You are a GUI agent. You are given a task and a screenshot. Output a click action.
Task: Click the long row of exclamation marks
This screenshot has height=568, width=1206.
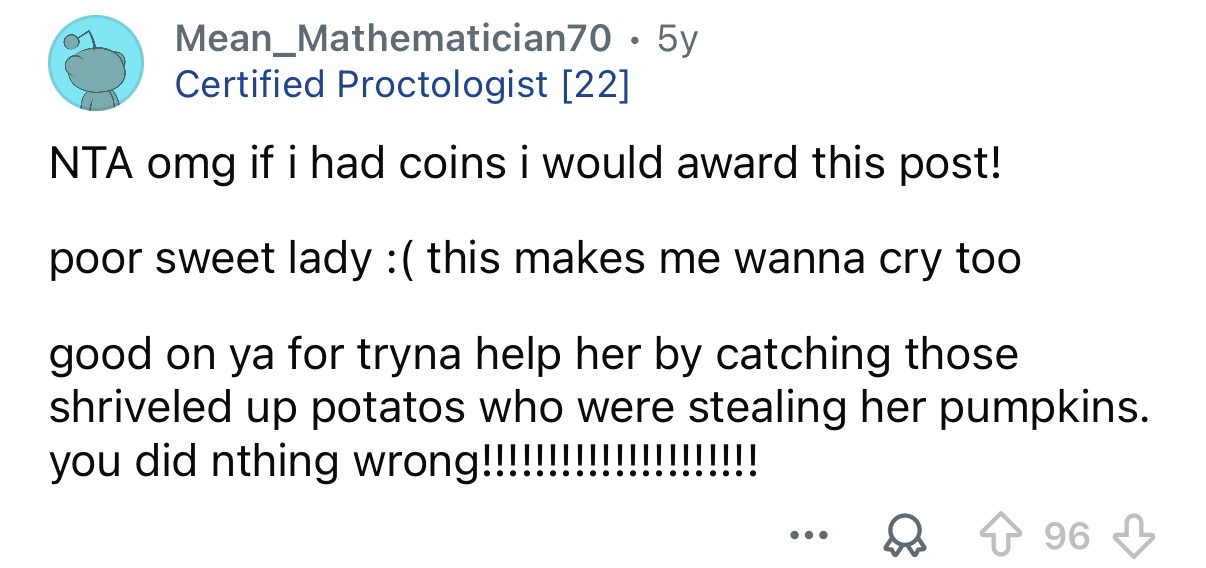coord(620,463)
